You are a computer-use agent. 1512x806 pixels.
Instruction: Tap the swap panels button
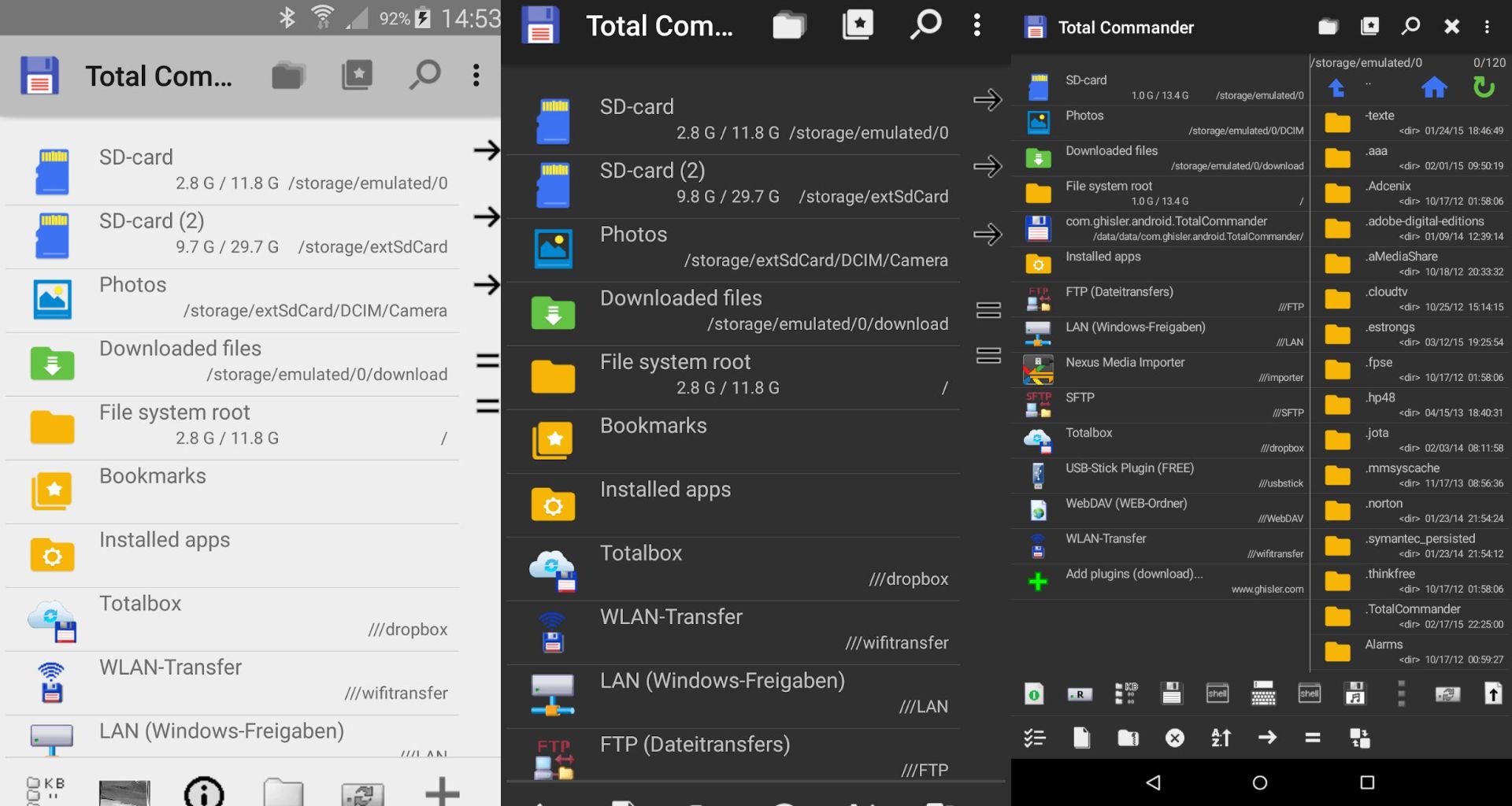[x=1360, y=738]
